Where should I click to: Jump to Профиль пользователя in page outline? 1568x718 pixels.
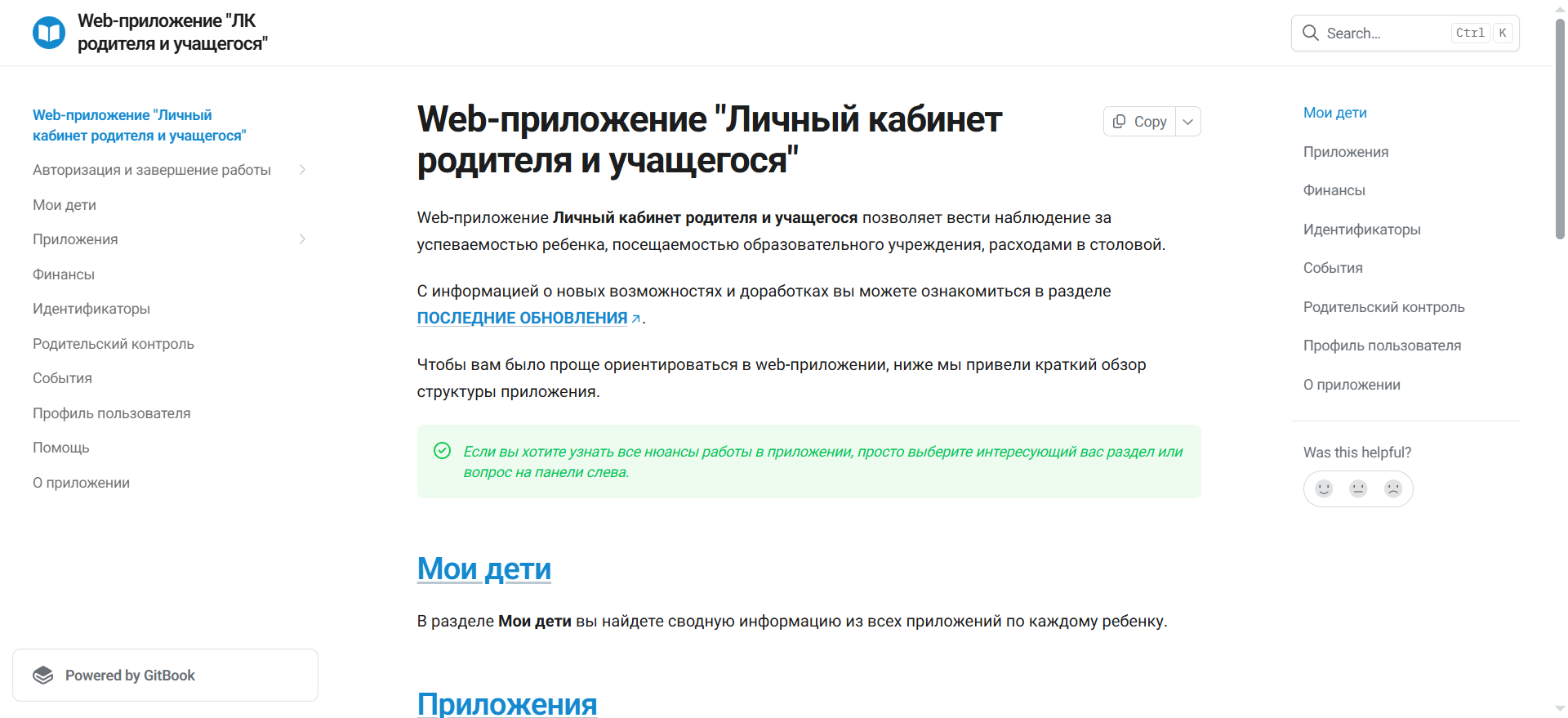[1383, 346]
